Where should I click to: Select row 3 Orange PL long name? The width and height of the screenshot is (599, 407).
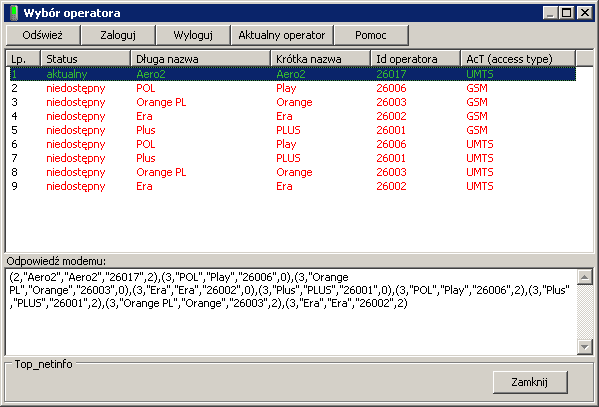pyautogui.click(x=161, y=102)
